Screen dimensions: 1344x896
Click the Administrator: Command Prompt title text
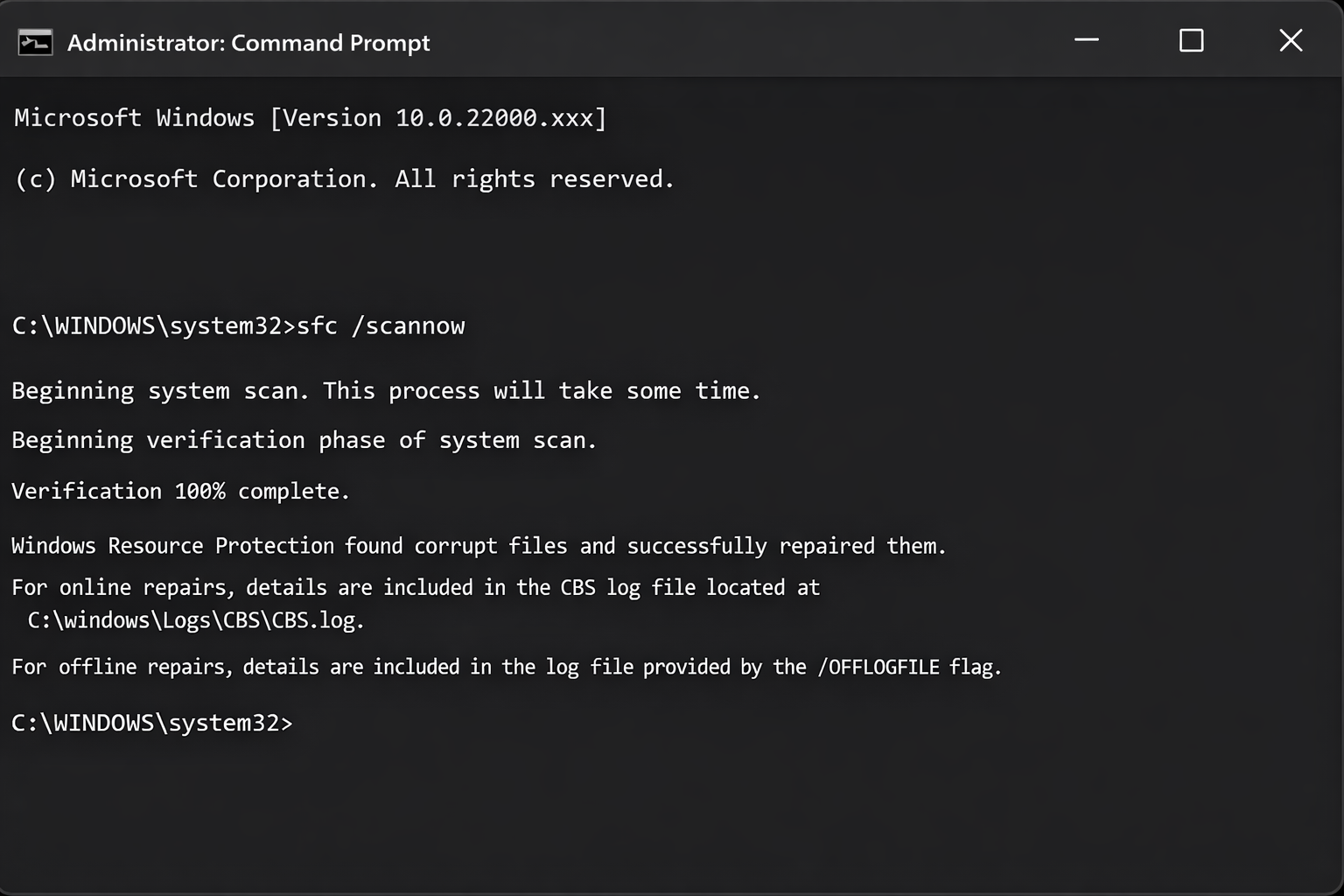point(248,43)
